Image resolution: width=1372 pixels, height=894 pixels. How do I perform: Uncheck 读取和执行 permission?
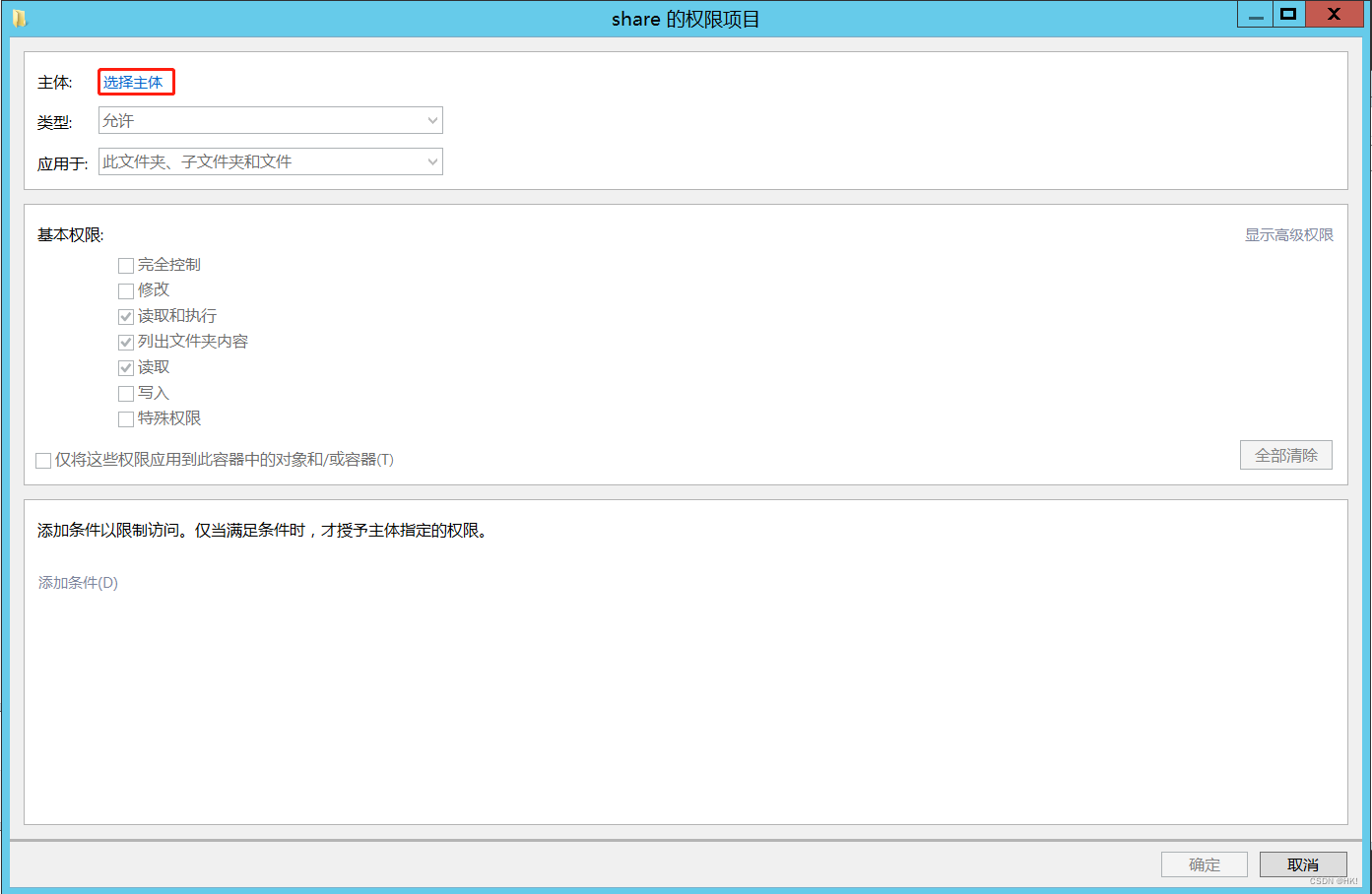(126, 316)
